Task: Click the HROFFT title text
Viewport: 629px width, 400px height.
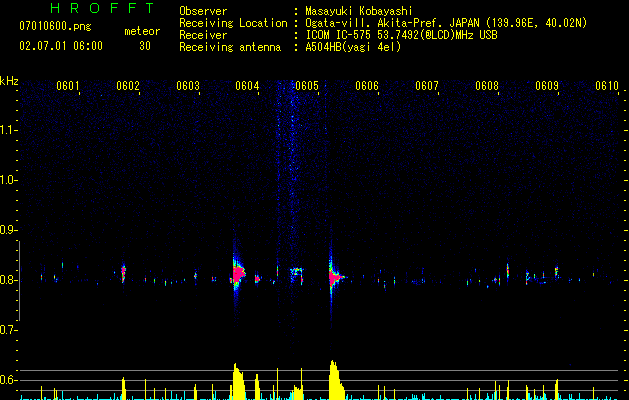Action: [x=103, y=8]
